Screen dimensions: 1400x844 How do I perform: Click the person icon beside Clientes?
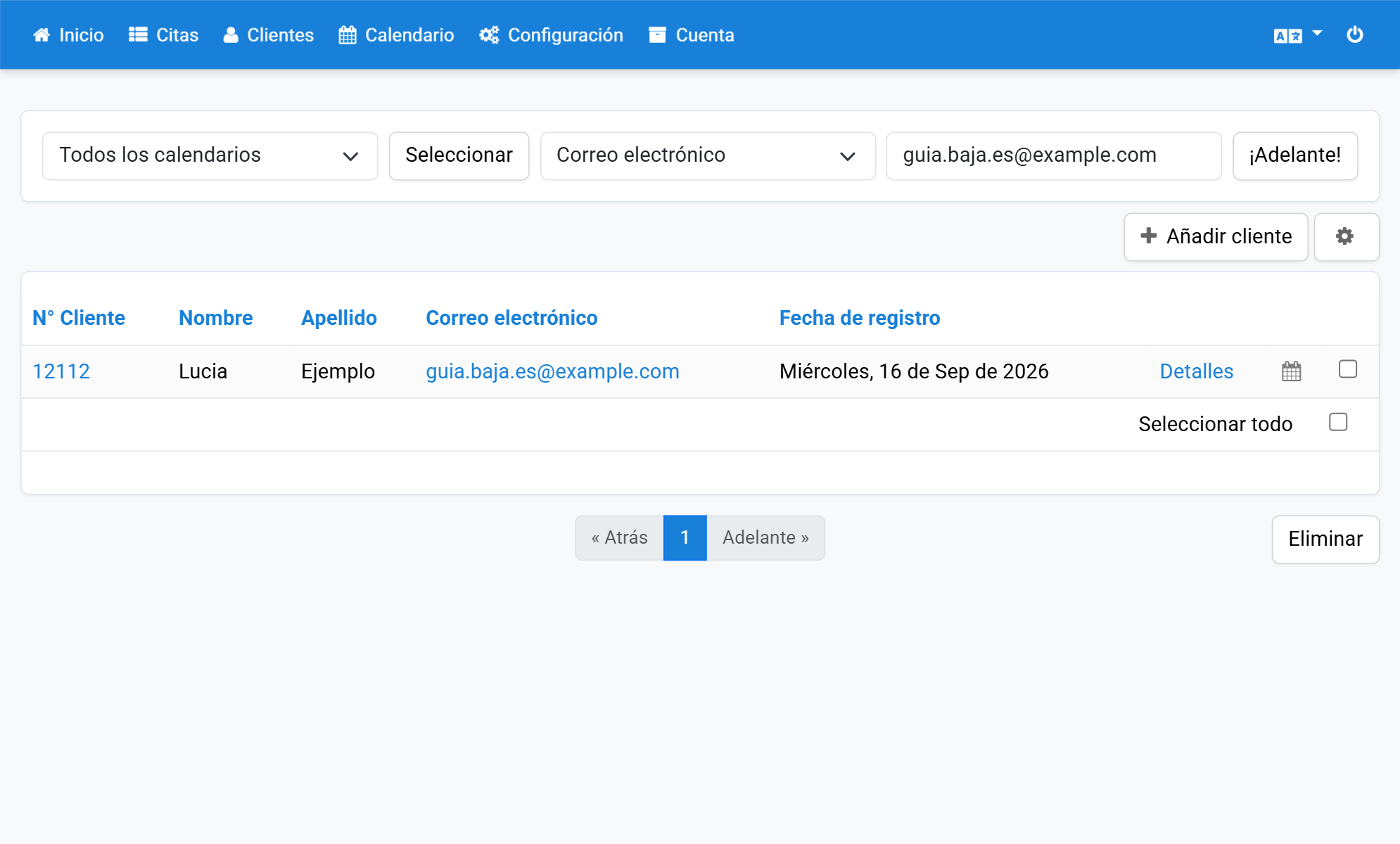click(x=231, y=35)
